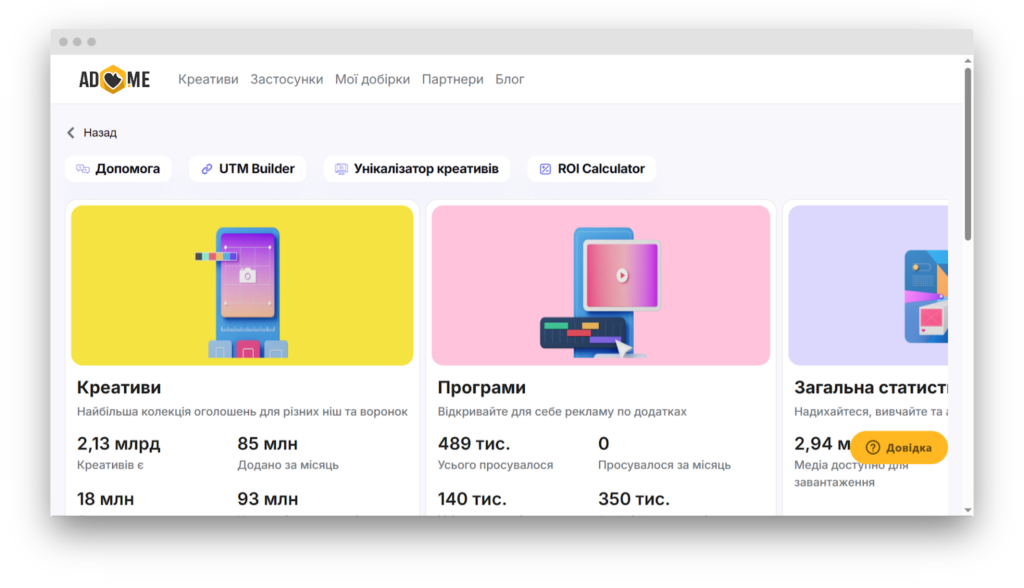Click the chat icon on Допомога button
The width and height of the screenshot is (1024, 588).
pyautogui.click(x=83, y=169)
